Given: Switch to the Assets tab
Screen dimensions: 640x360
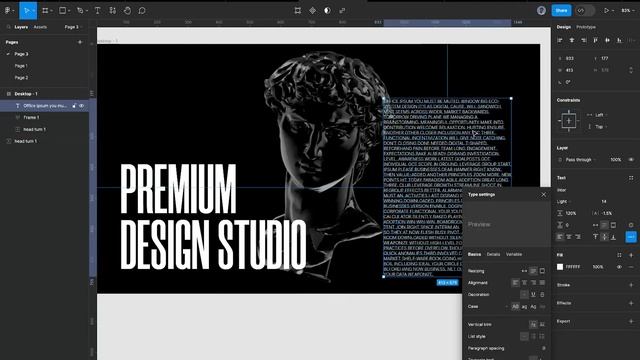Looking at the screenshot, I should pyautogui.click(x=40, y=27).
